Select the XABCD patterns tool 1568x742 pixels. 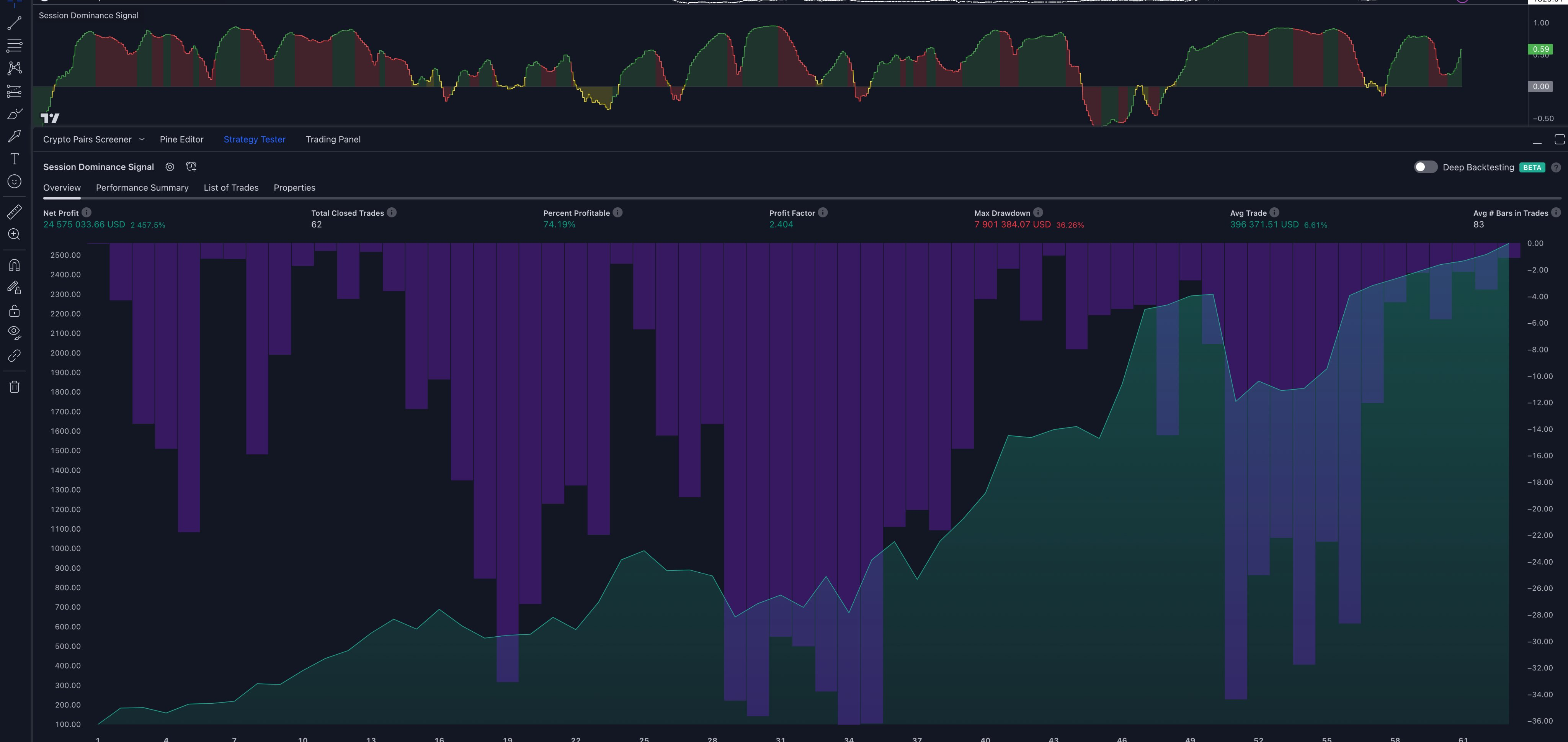coord(15,68)
